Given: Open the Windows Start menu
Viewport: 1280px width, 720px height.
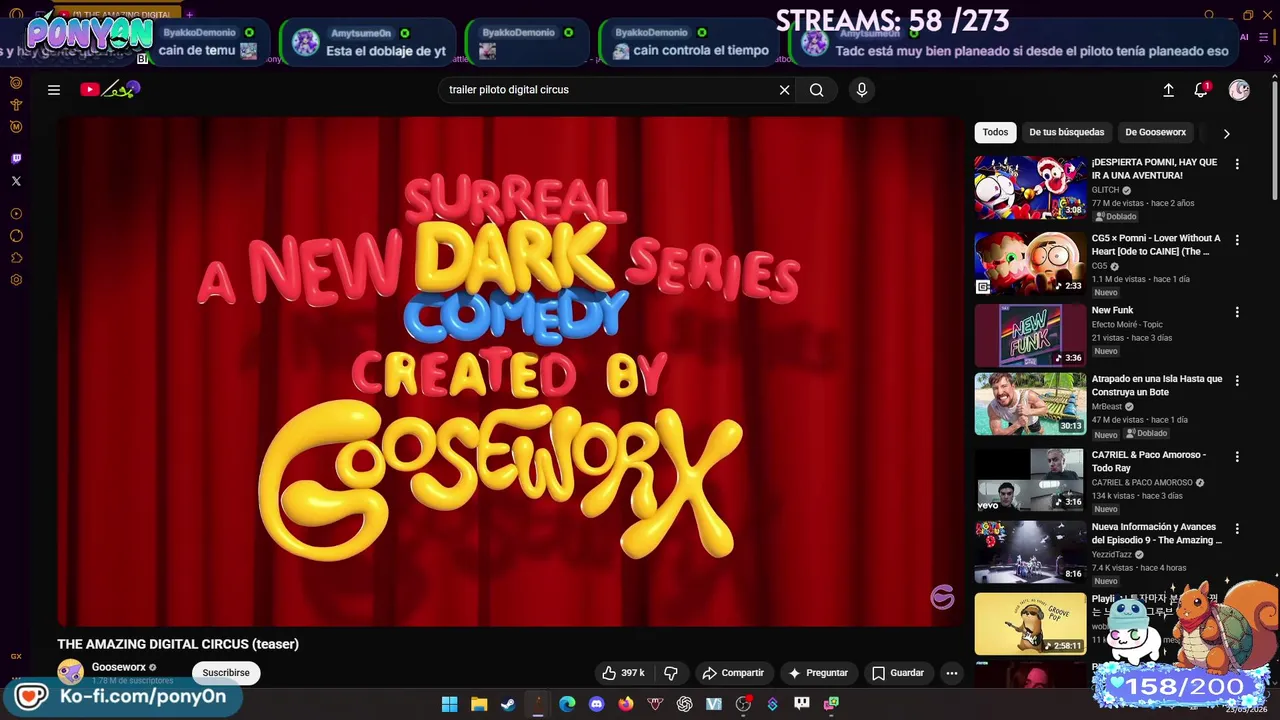Looking at the screenshot, I should pos(450,704).
